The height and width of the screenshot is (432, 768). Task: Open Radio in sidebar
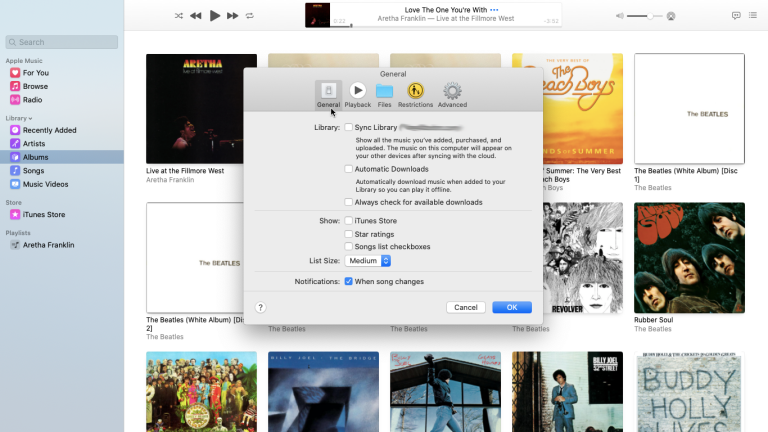pos(32,100)
